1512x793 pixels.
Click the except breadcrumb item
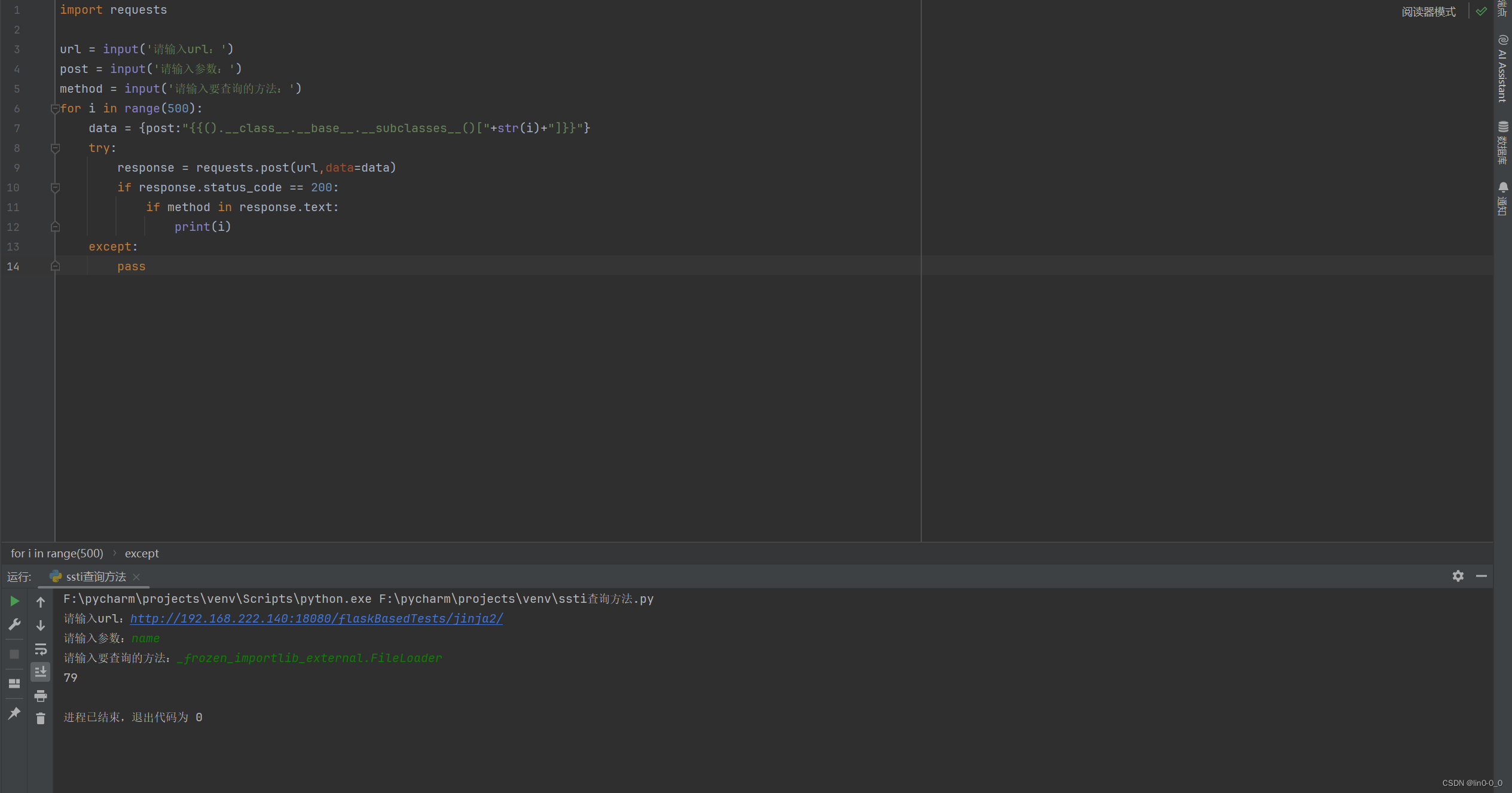[x=142, y=553]
